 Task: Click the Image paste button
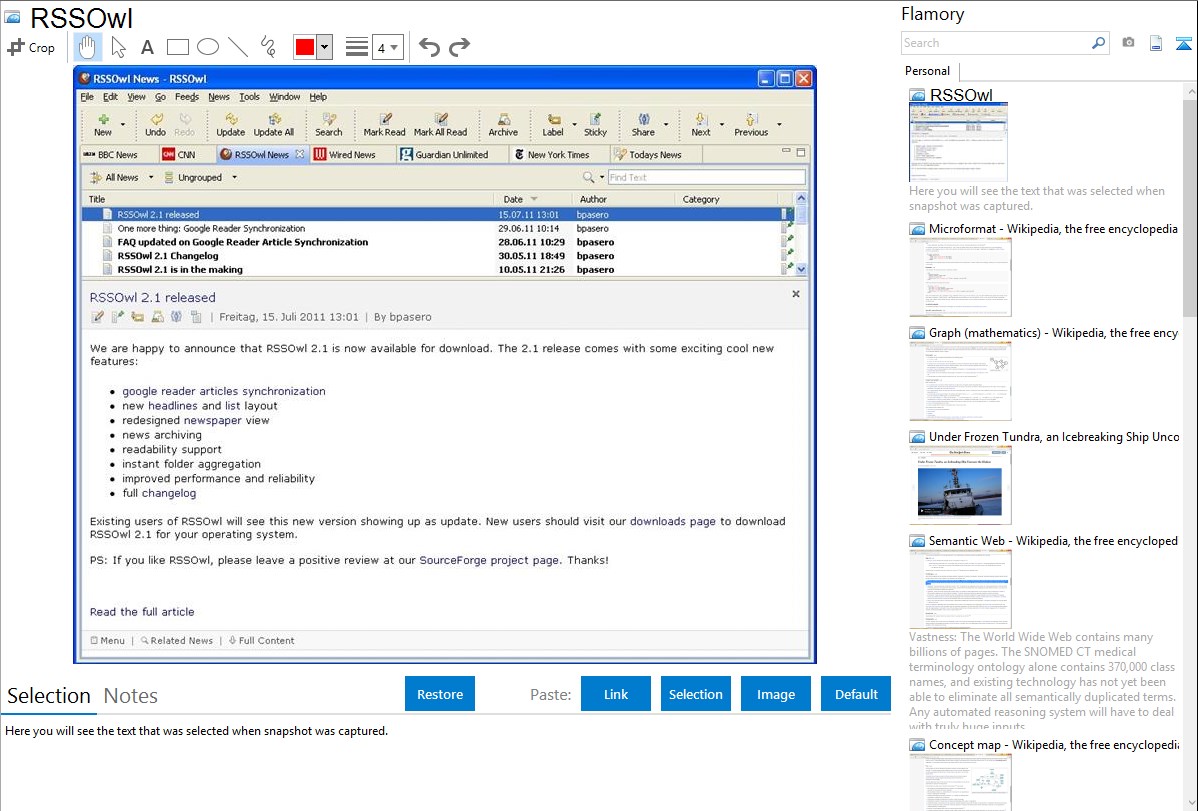pos(775,694)
